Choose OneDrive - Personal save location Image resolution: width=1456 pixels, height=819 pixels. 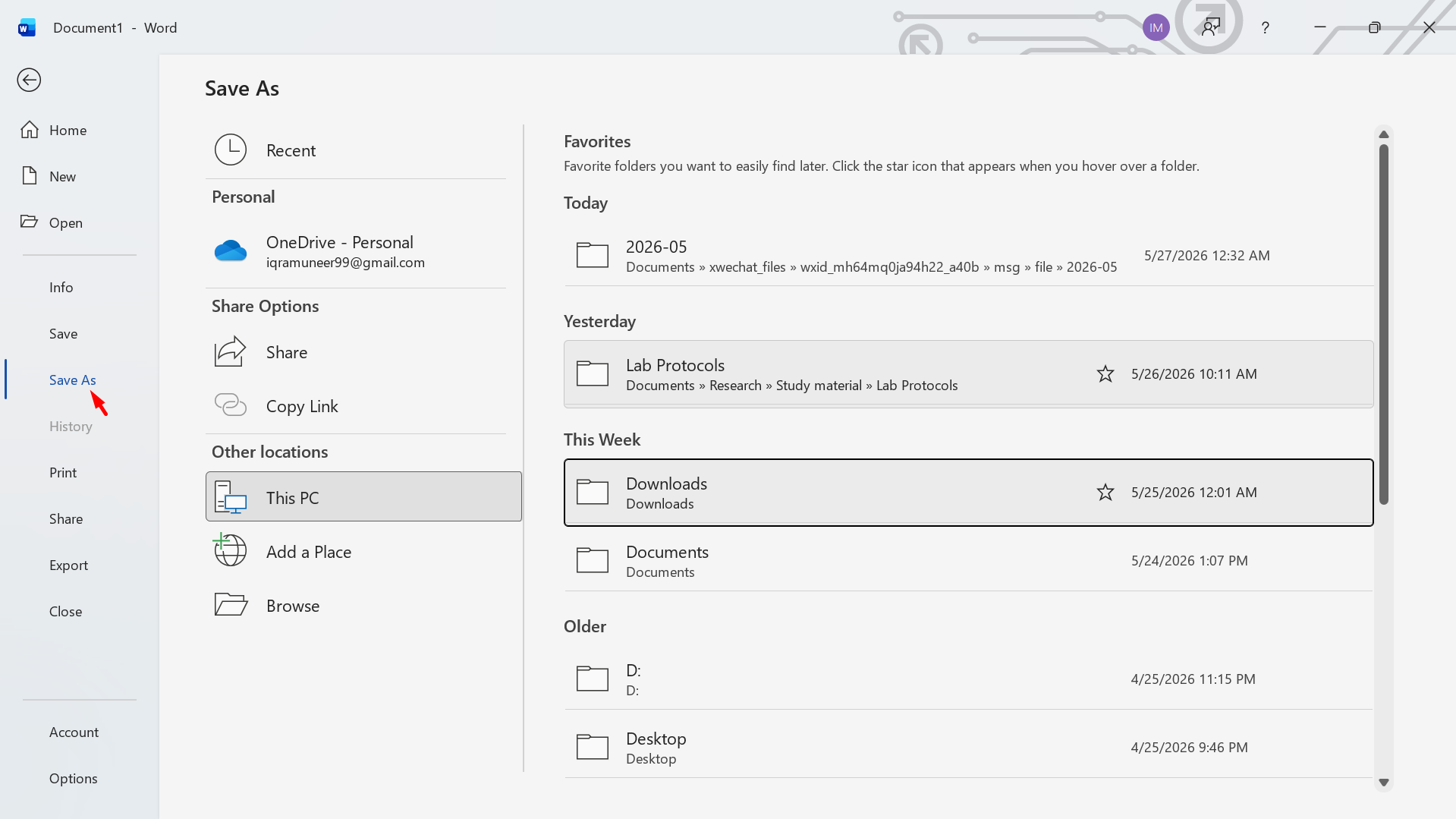coord(356,251)
